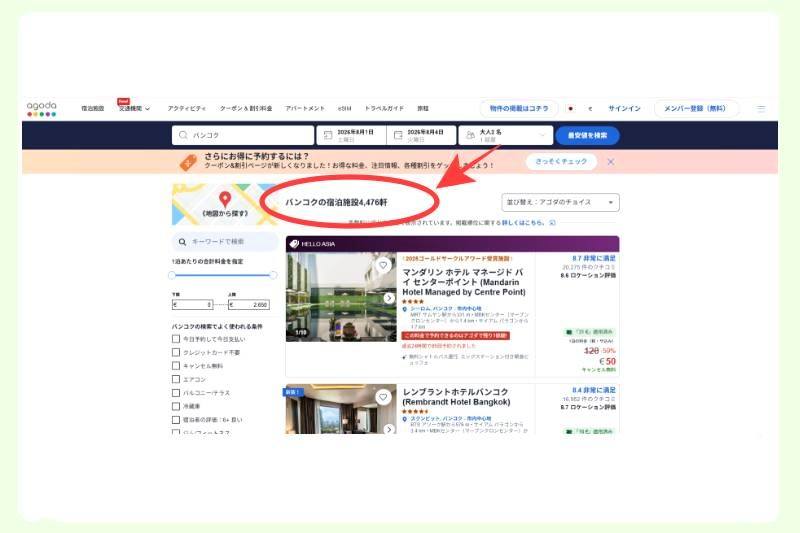Screen dimensions: 800x533
Task: Open the クーポン&割引料金 nav item
Action: [x=246, y=109]
